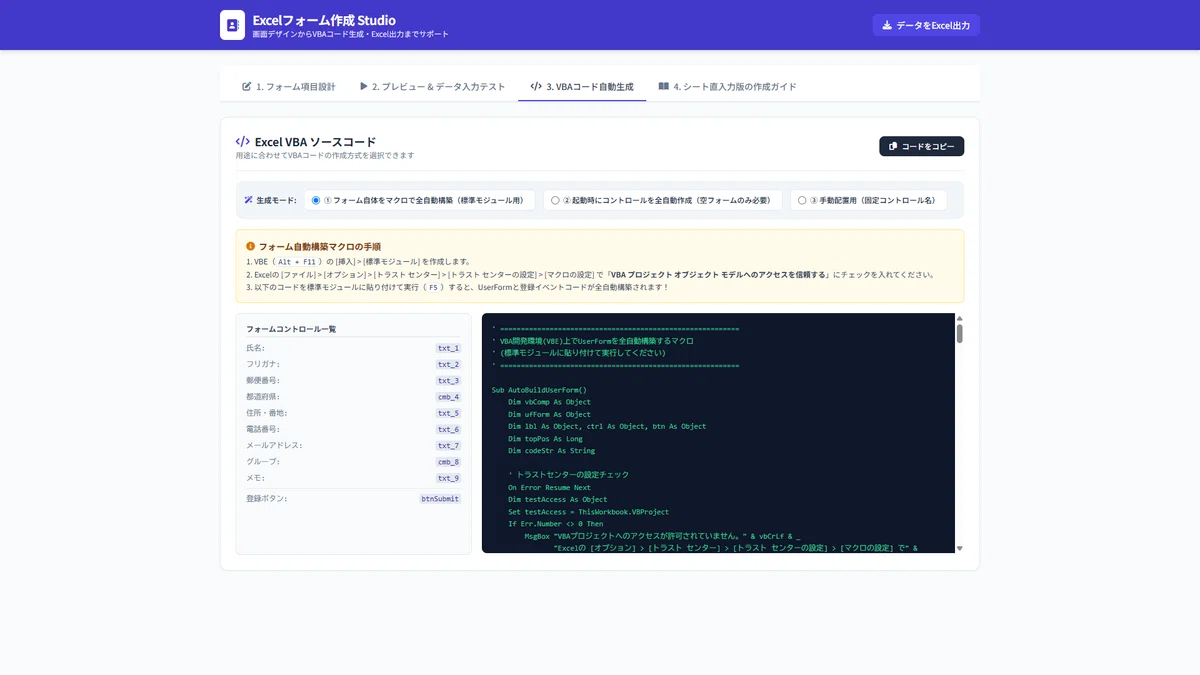Click the txt_1 control name for 氏名
This screenshot has width=1200, height=675.
[x=448, y=348]
